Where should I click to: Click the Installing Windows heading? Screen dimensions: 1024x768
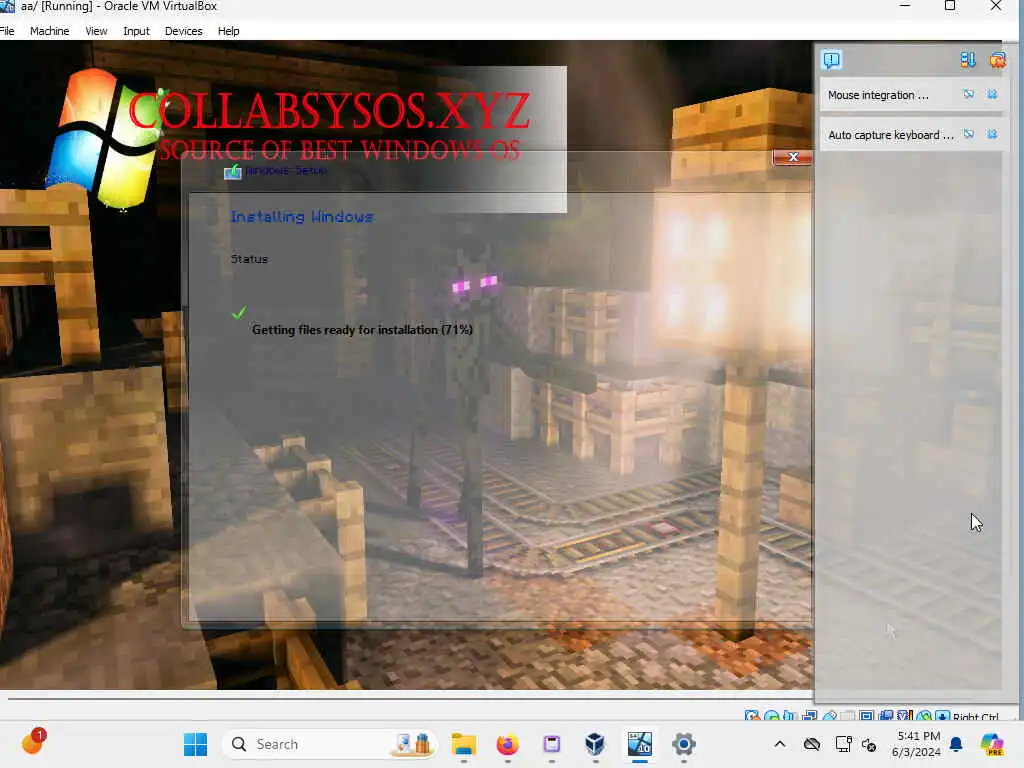click(x=302, y=217)
